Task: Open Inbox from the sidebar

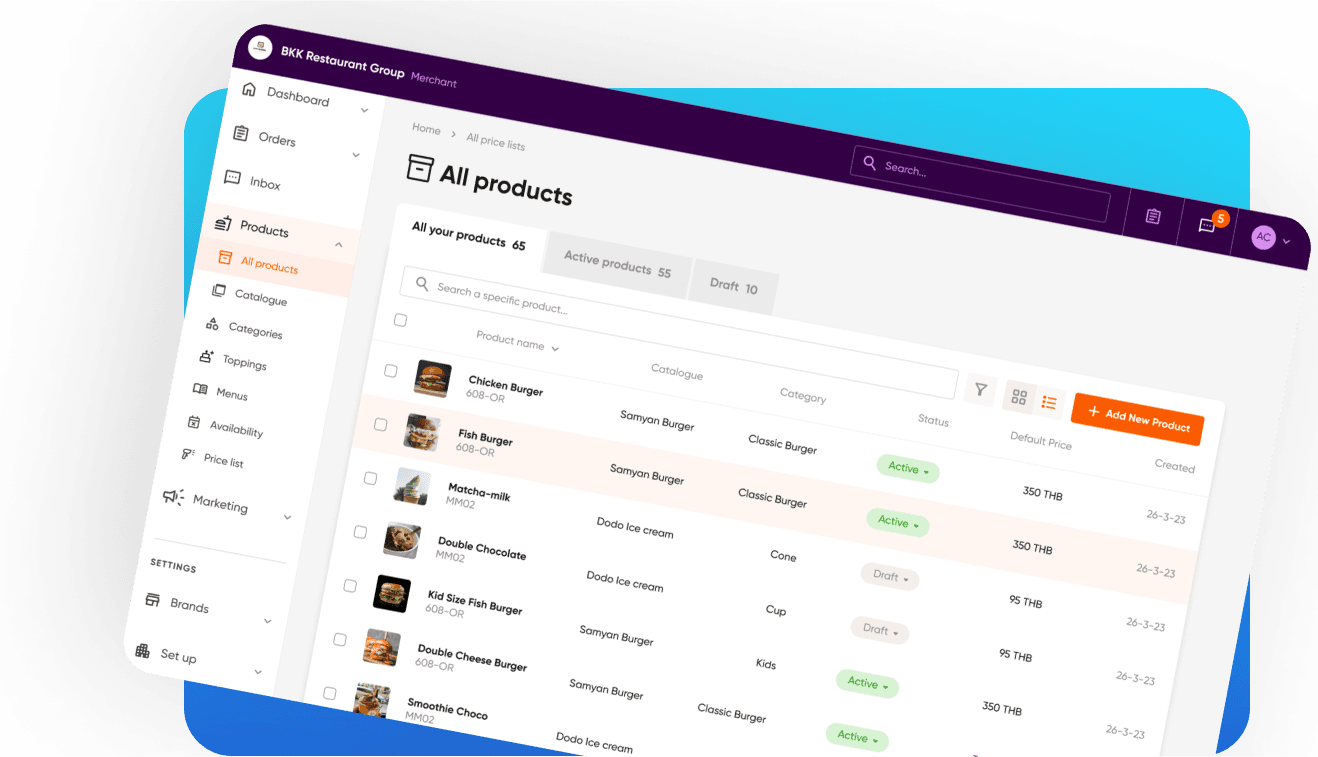Action: (x=264, y=183)
